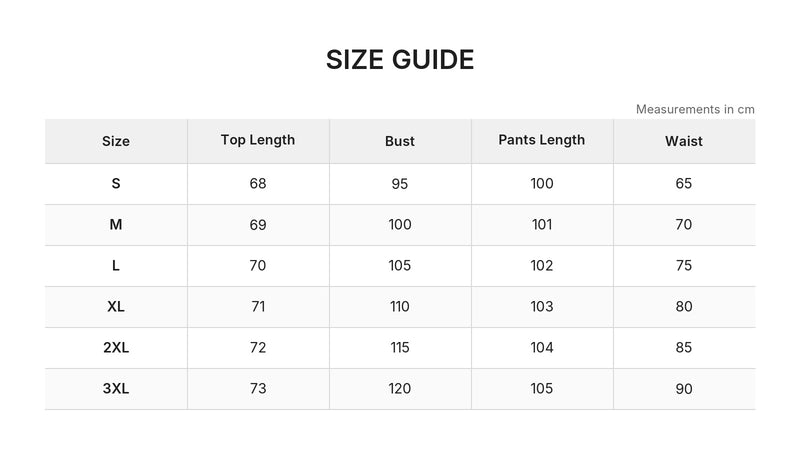Viewport: 800px width, 457px height.
Task: Click the Bust value 110
Action: click(x=399, y=307)
